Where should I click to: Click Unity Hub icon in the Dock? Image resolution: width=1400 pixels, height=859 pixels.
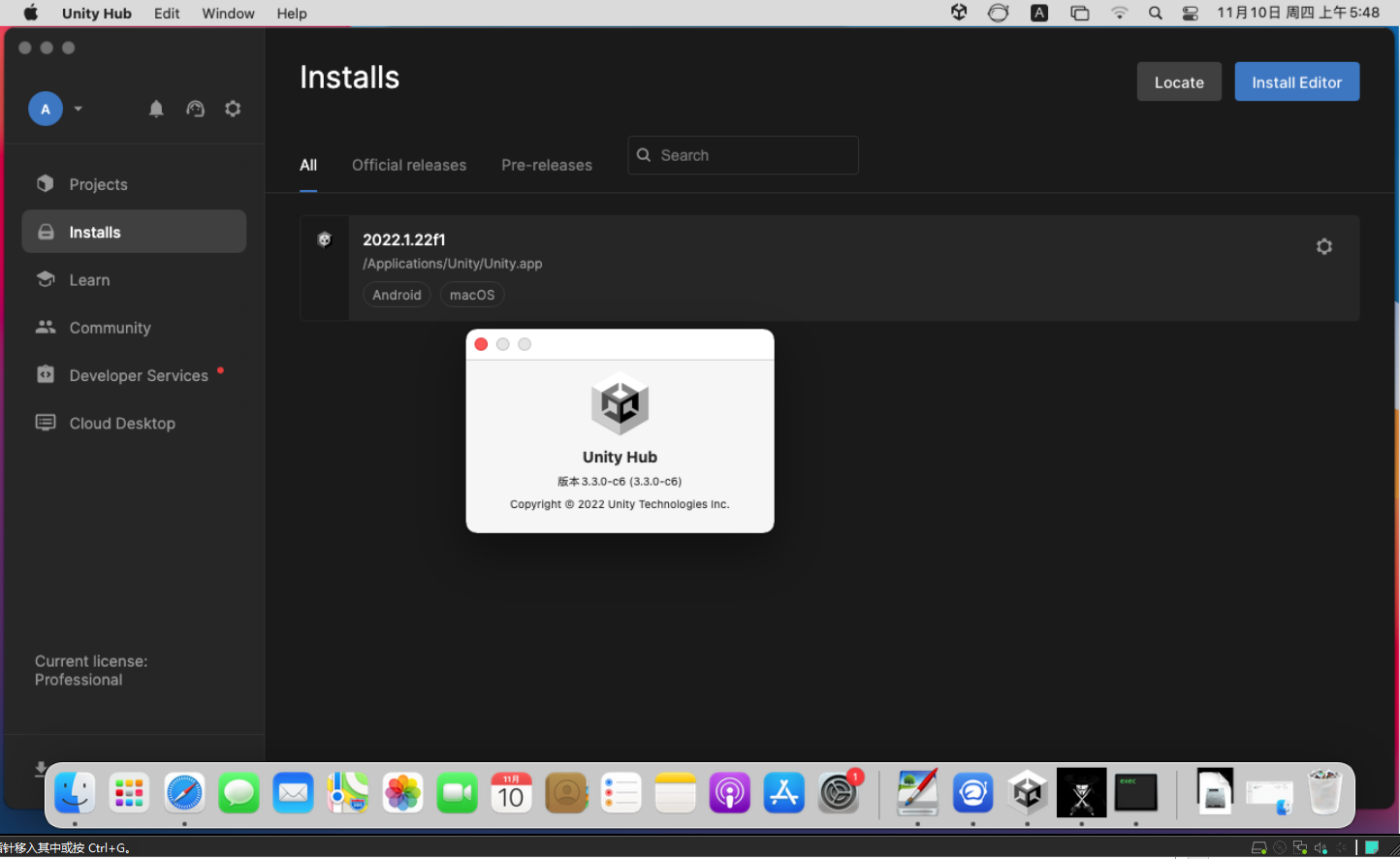(x=1028, y=793)
